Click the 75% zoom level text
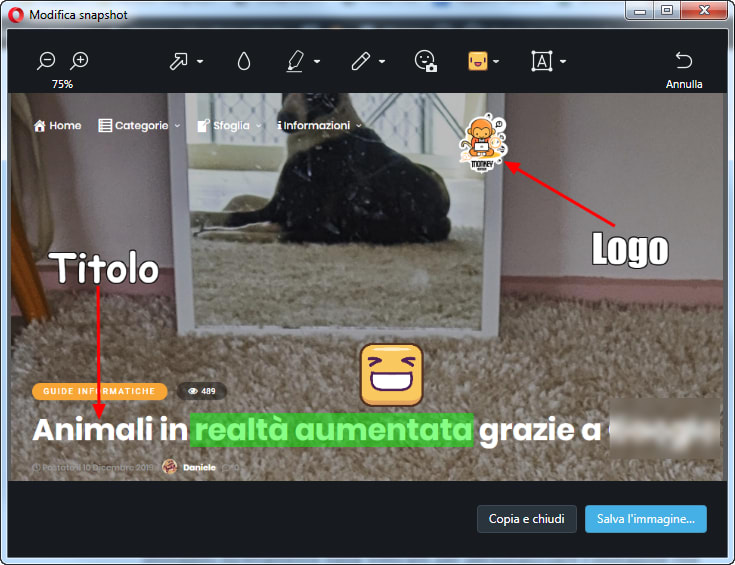735x565 pixels. click(x=62, y=84)
